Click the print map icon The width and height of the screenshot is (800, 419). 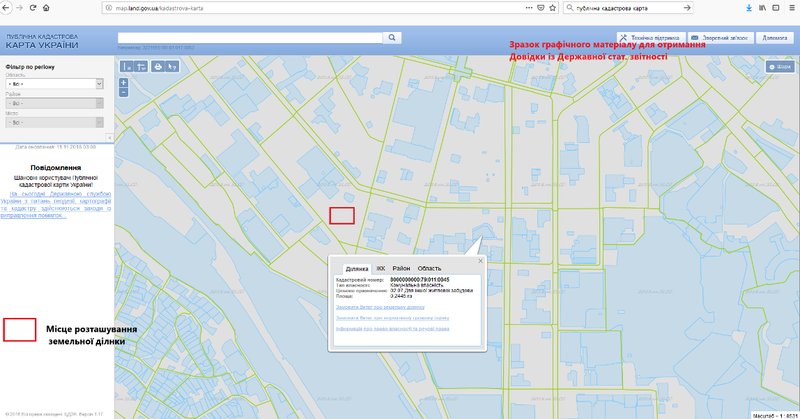(x=157, y=67)
